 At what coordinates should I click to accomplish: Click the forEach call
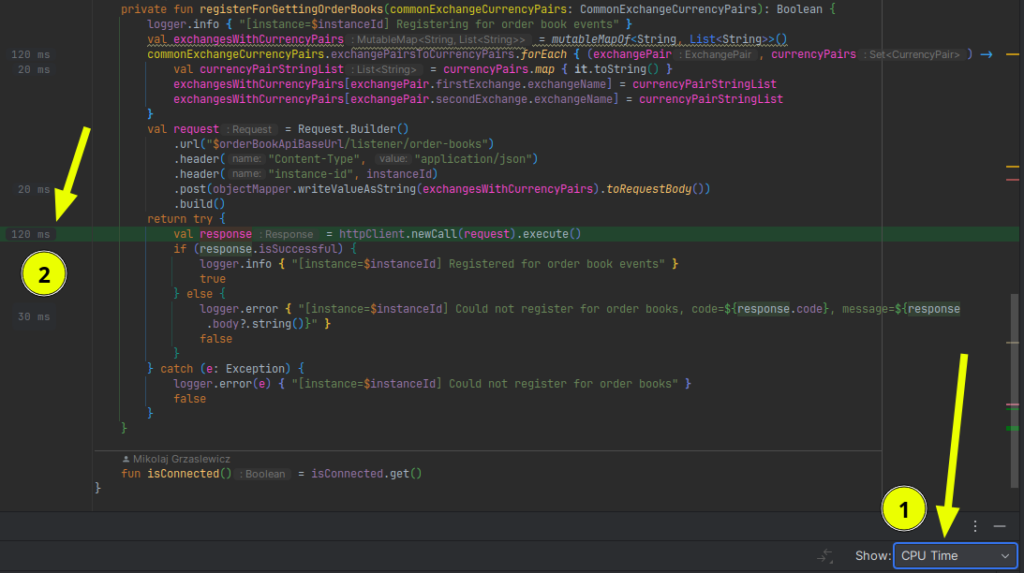(x=543, y=54)
